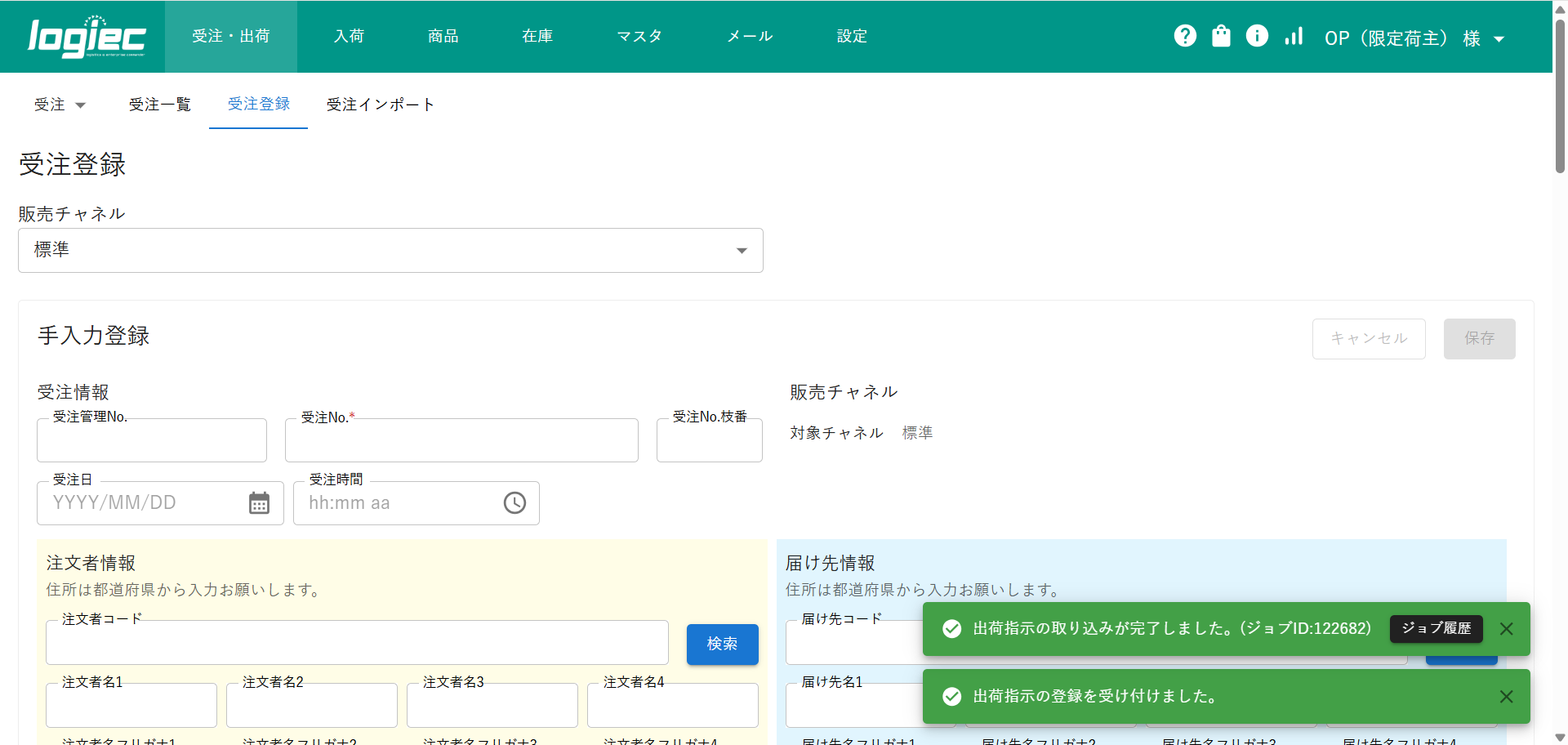Click the bar chart statistics icon
This screenshot has height=745, width=1568.
coord(1294,36)
